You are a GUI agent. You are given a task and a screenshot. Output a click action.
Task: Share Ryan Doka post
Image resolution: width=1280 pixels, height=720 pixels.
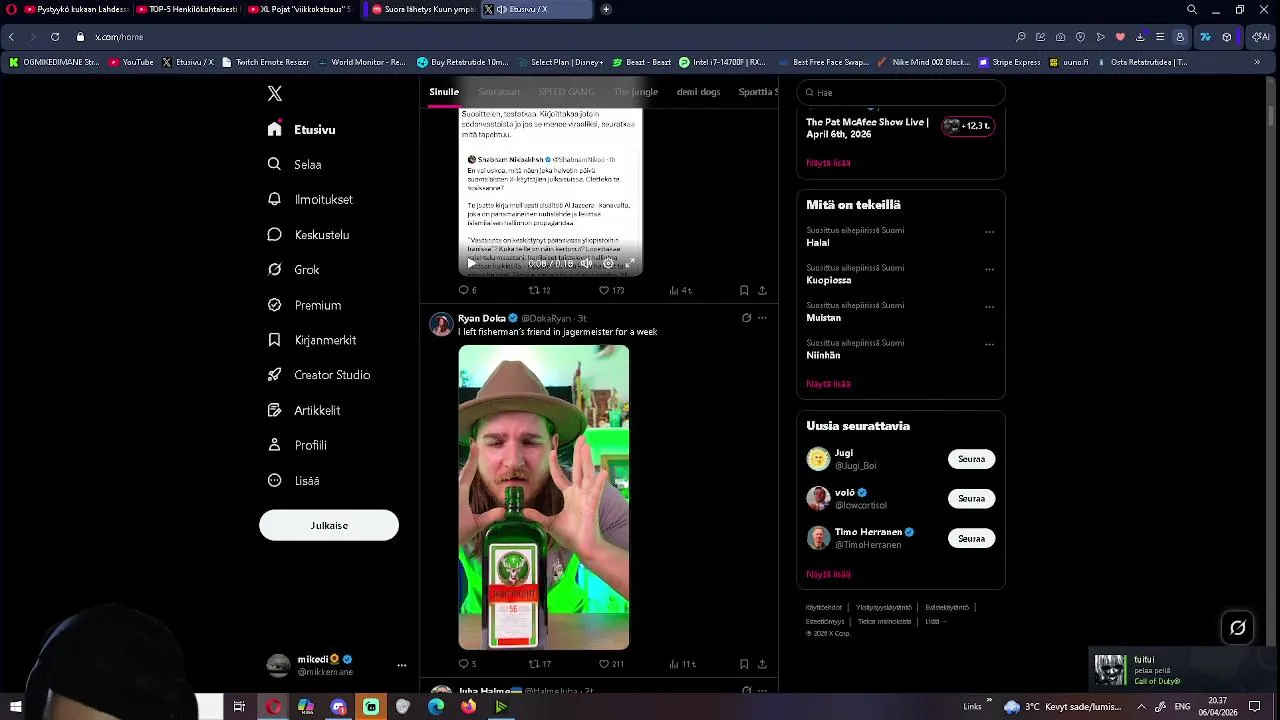[762, 664]
